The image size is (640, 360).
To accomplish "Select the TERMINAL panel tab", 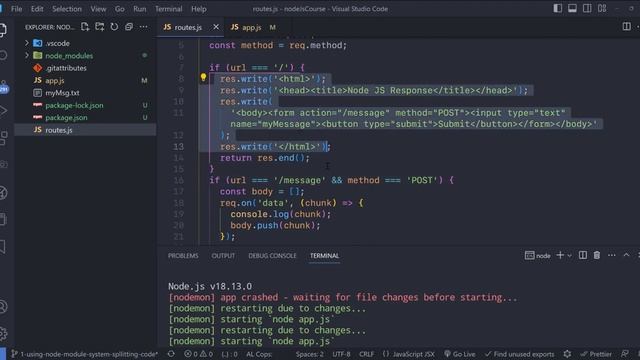I will click(324, 256).
